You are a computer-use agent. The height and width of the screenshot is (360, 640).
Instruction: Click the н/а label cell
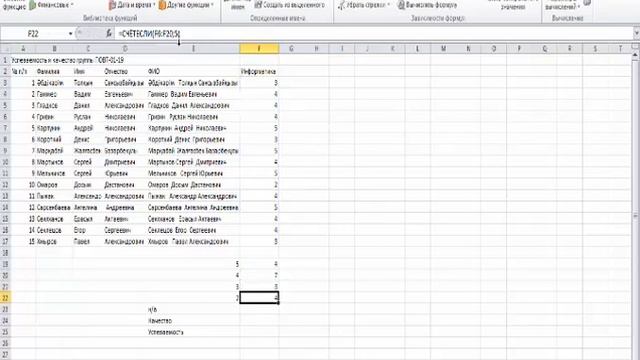[193, 309]
